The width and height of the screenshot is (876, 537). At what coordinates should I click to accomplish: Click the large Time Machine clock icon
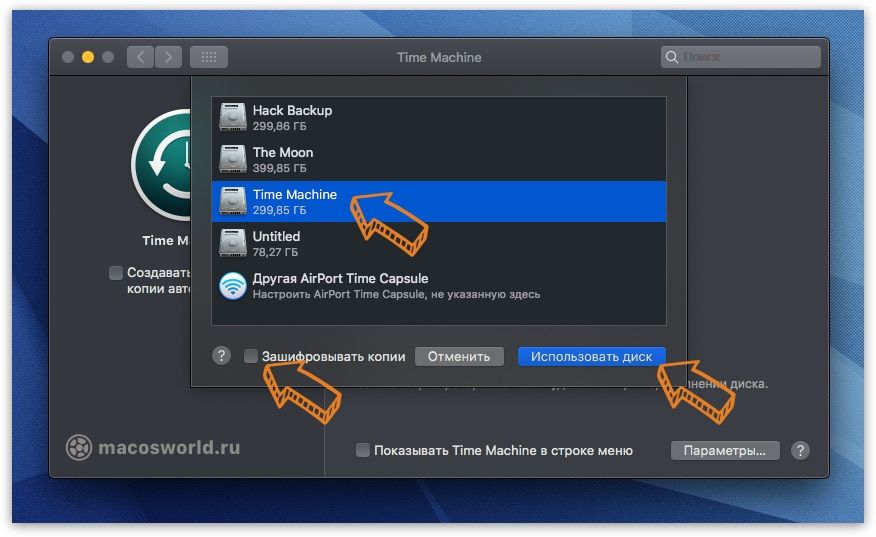[162, 165]
